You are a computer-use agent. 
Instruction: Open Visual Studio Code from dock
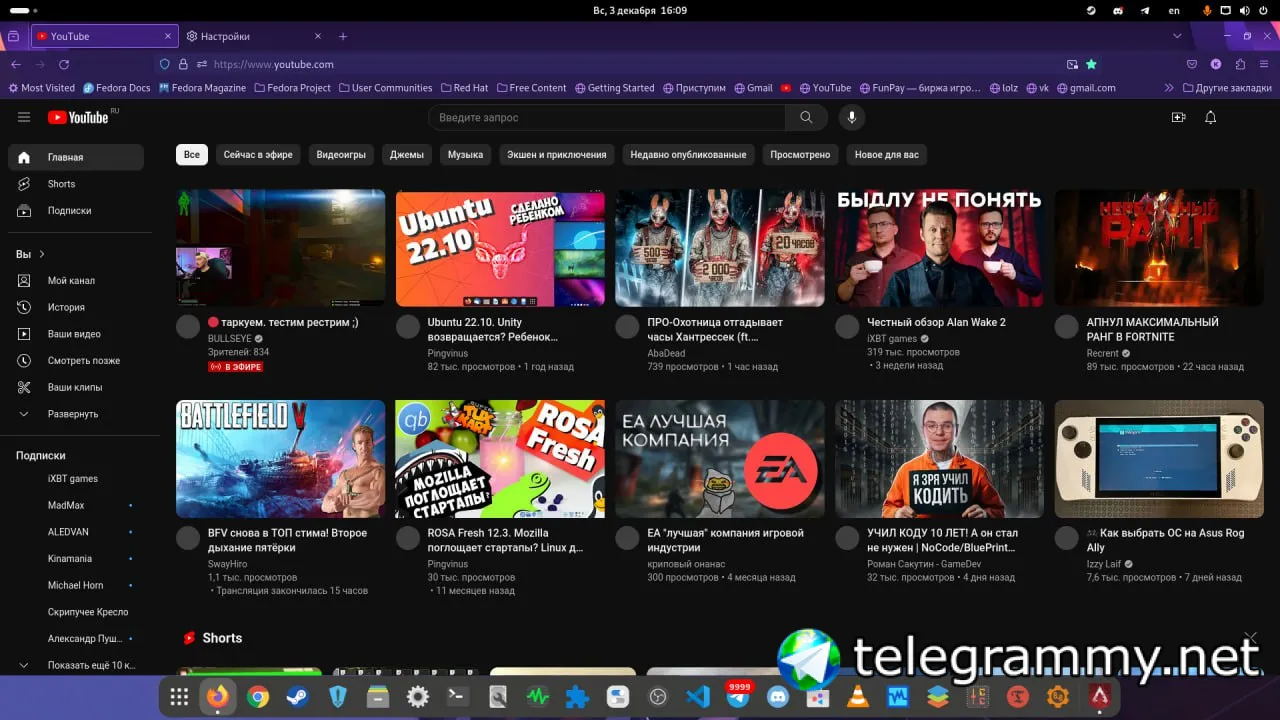point(698,697)
